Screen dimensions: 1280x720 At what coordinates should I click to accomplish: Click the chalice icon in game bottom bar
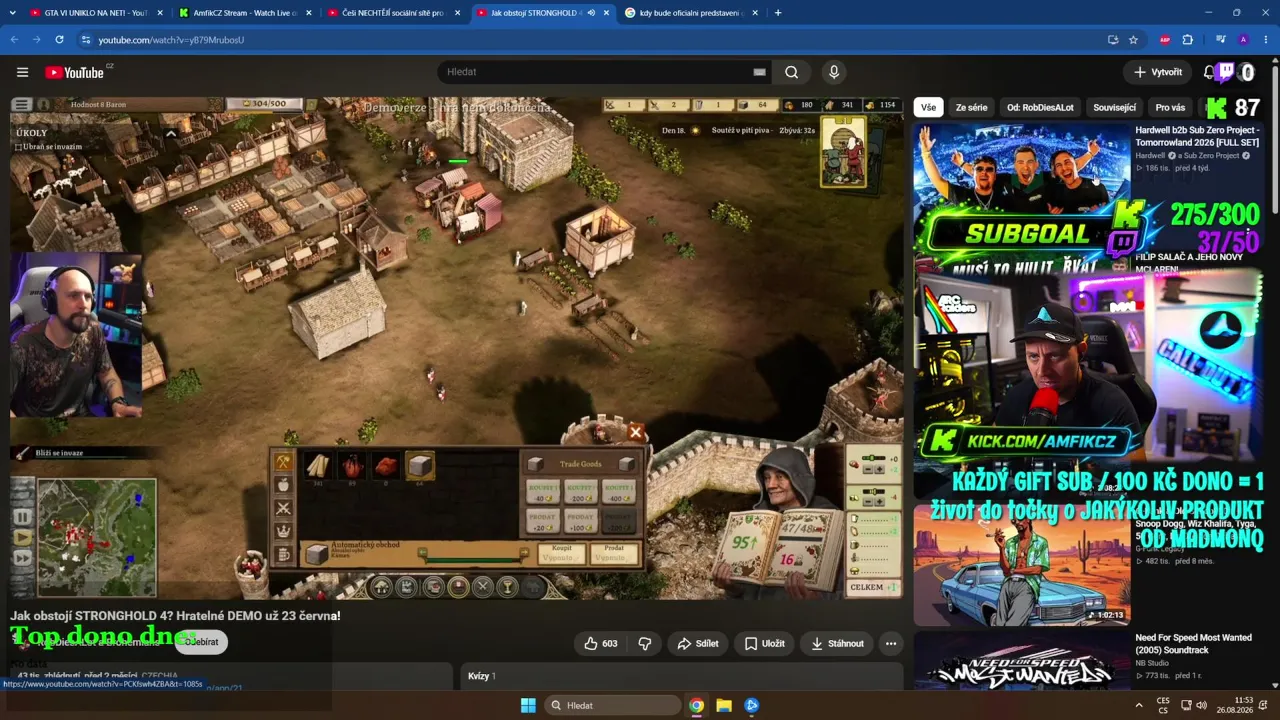(x=507, y=587)
